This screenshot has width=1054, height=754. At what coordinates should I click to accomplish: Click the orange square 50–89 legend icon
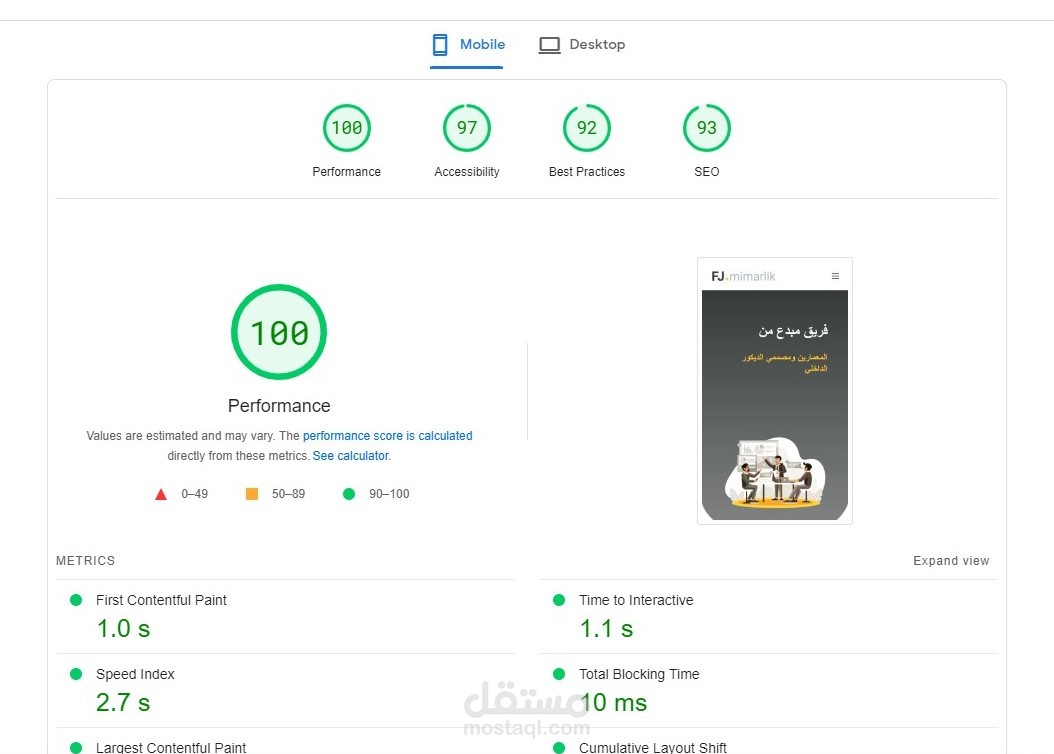coord(251,493)
